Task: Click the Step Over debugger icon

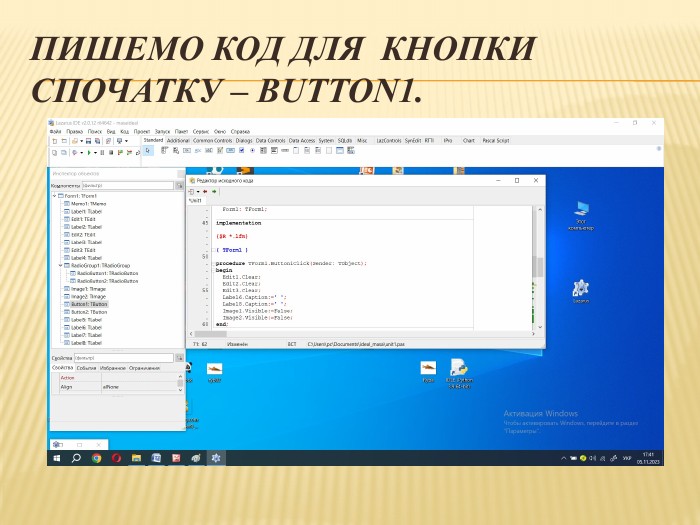Action: click(x=129, y=153)
